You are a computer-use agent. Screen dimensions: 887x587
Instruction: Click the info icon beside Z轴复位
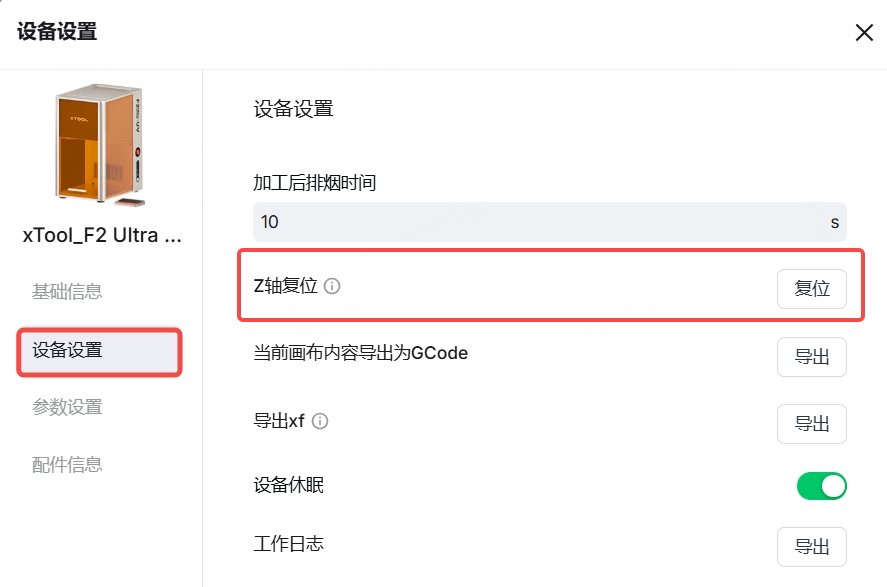[x=333, y=287]
